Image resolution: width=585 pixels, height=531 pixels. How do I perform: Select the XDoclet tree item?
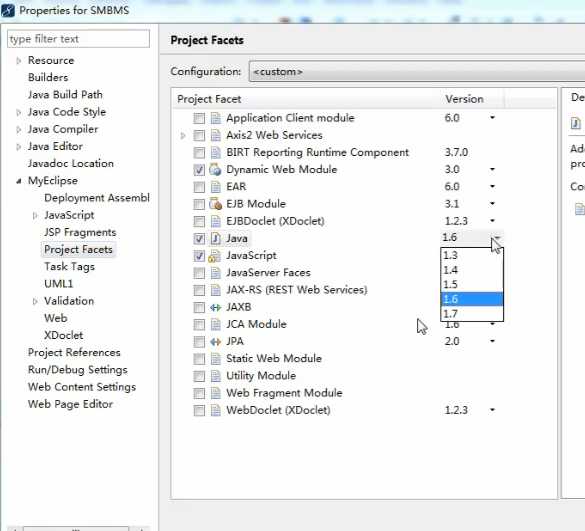coord(63,335)
